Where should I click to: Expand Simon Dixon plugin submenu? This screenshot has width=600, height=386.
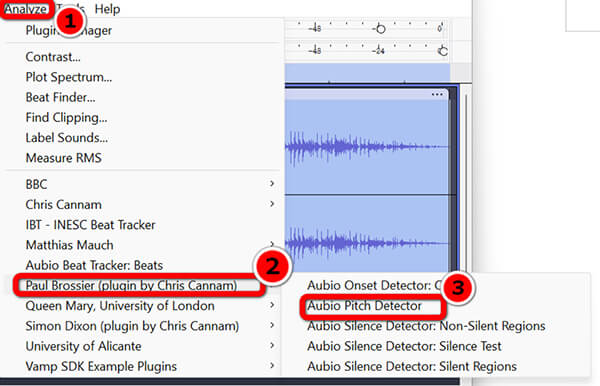click(x=142, y=326)
